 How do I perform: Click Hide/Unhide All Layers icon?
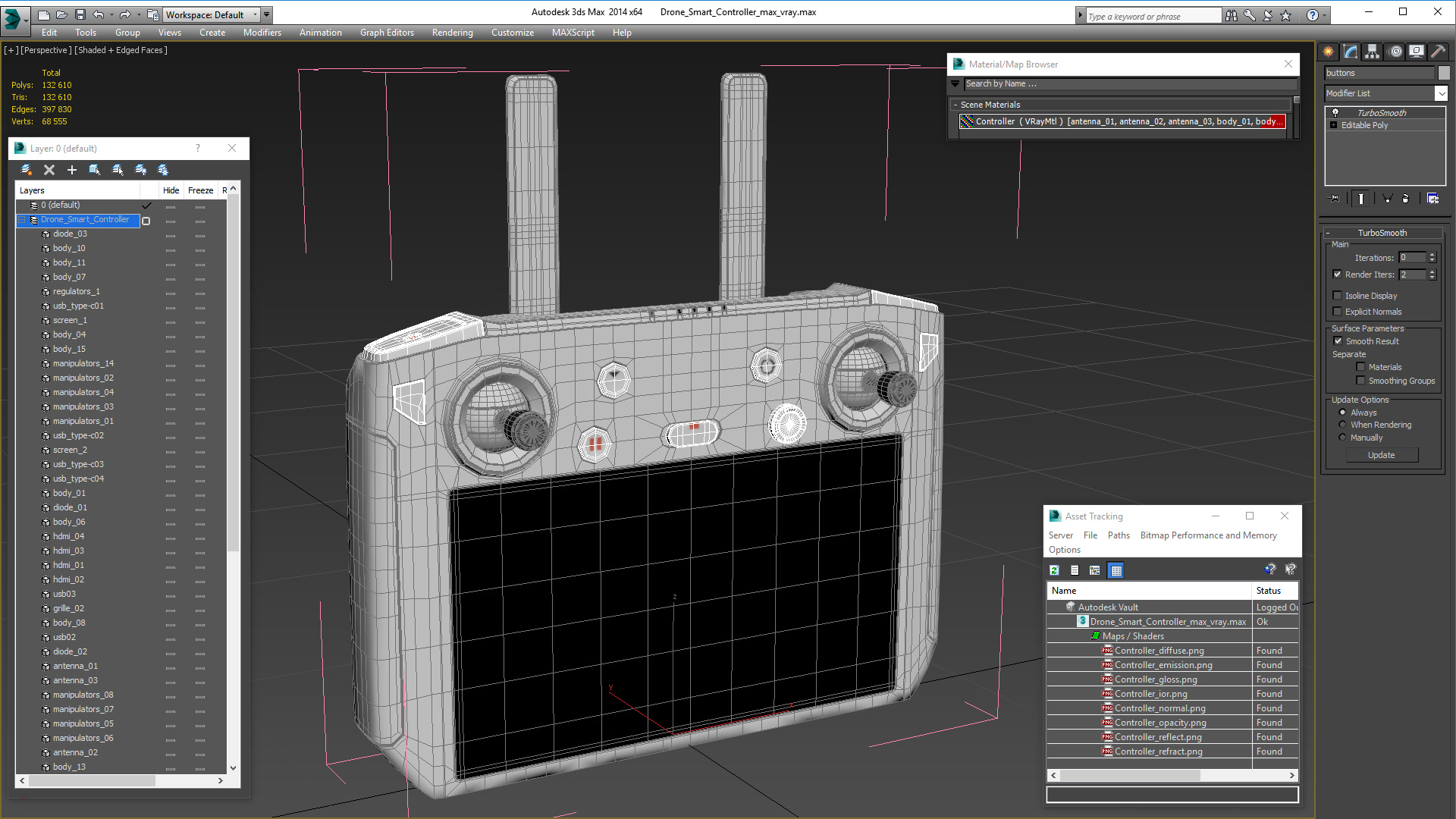click(140, 170)
